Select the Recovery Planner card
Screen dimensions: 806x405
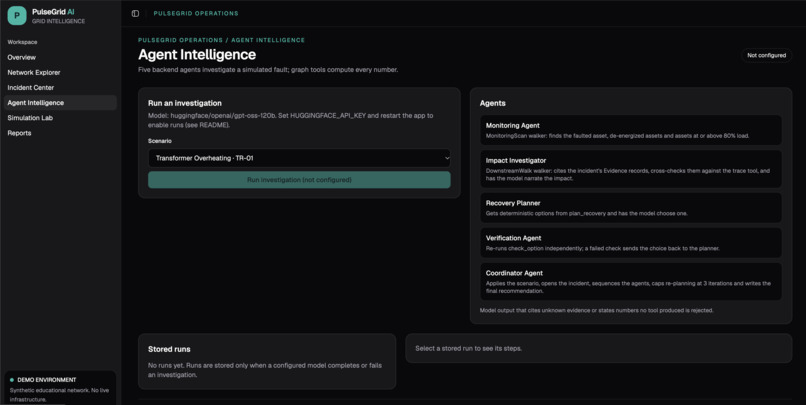(631, 208)
